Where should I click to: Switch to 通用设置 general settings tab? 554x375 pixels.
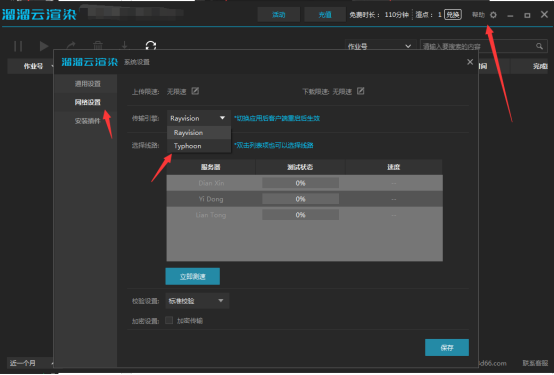pyautogui.click(x=88, y=84)
